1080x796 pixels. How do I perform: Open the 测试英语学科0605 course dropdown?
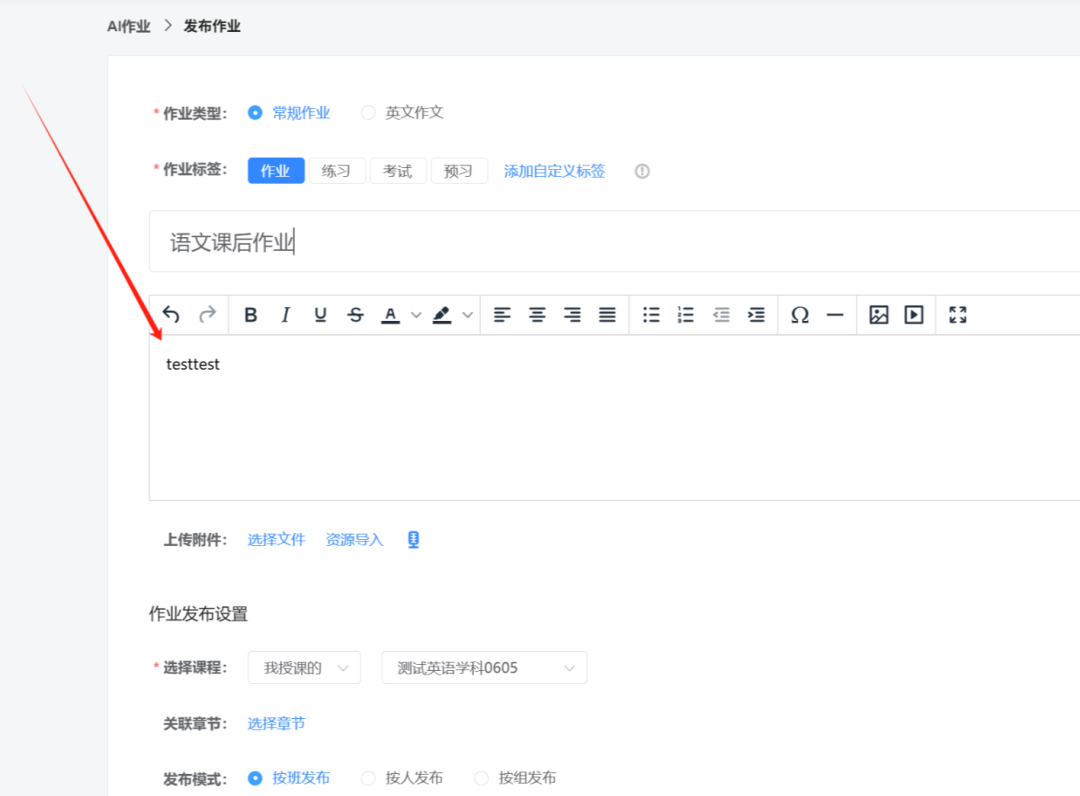[484, 668]
